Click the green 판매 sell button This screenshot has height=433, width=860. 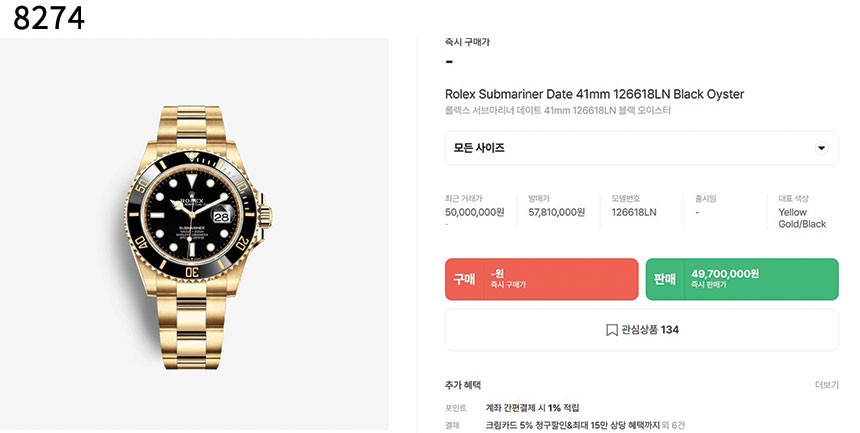742,279
